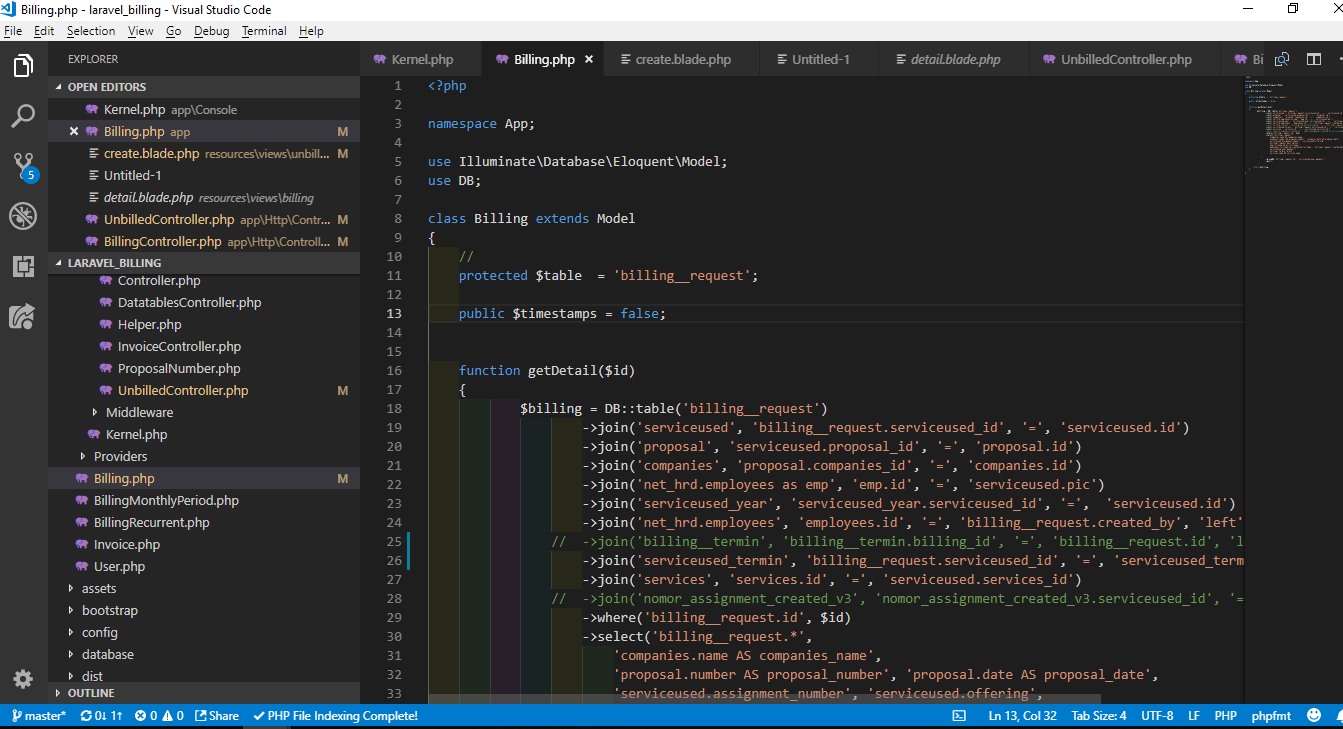This screenshot has height=729, width=1343.
Task: Open the Debug view in activity bar
Action: click(23, 215)
